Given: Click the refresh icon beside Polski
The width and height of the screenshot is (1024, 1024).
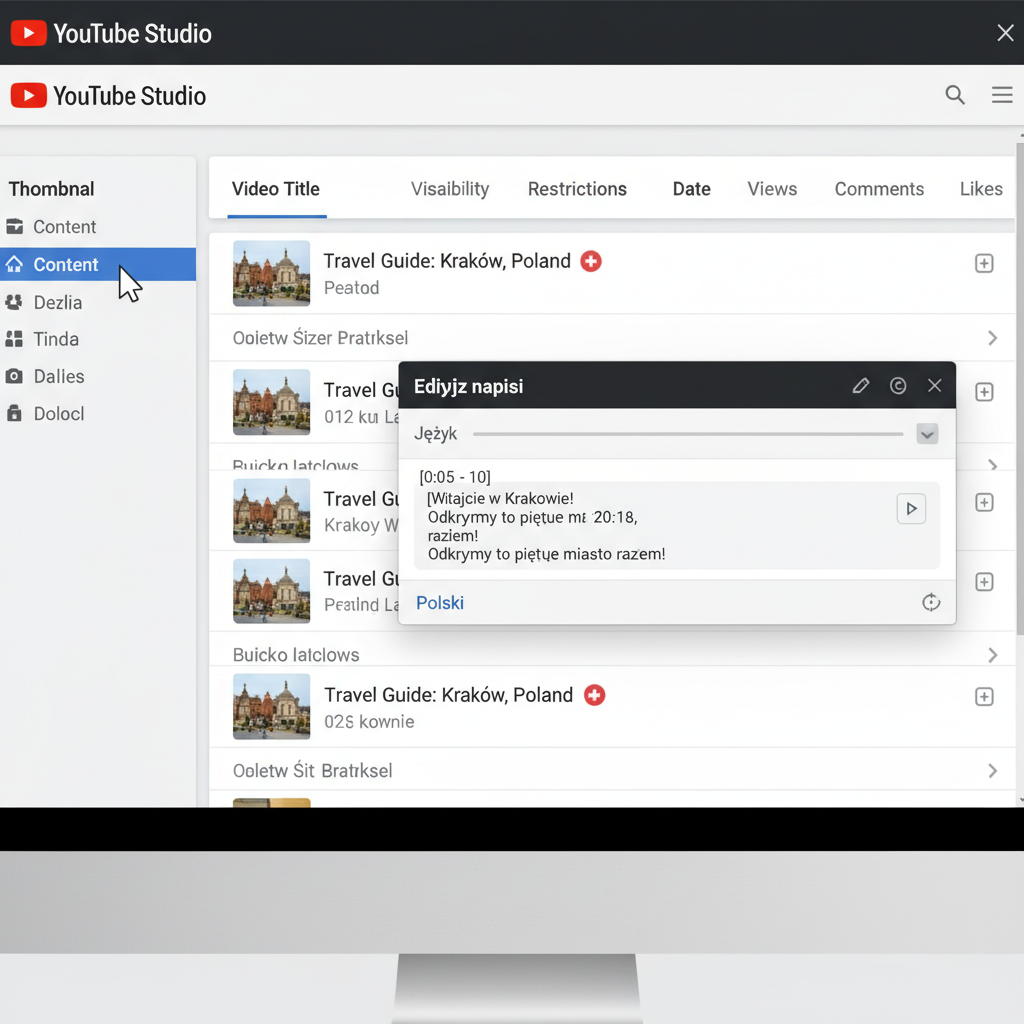Looking at the screenshot, I should click(x=931, y=602).
